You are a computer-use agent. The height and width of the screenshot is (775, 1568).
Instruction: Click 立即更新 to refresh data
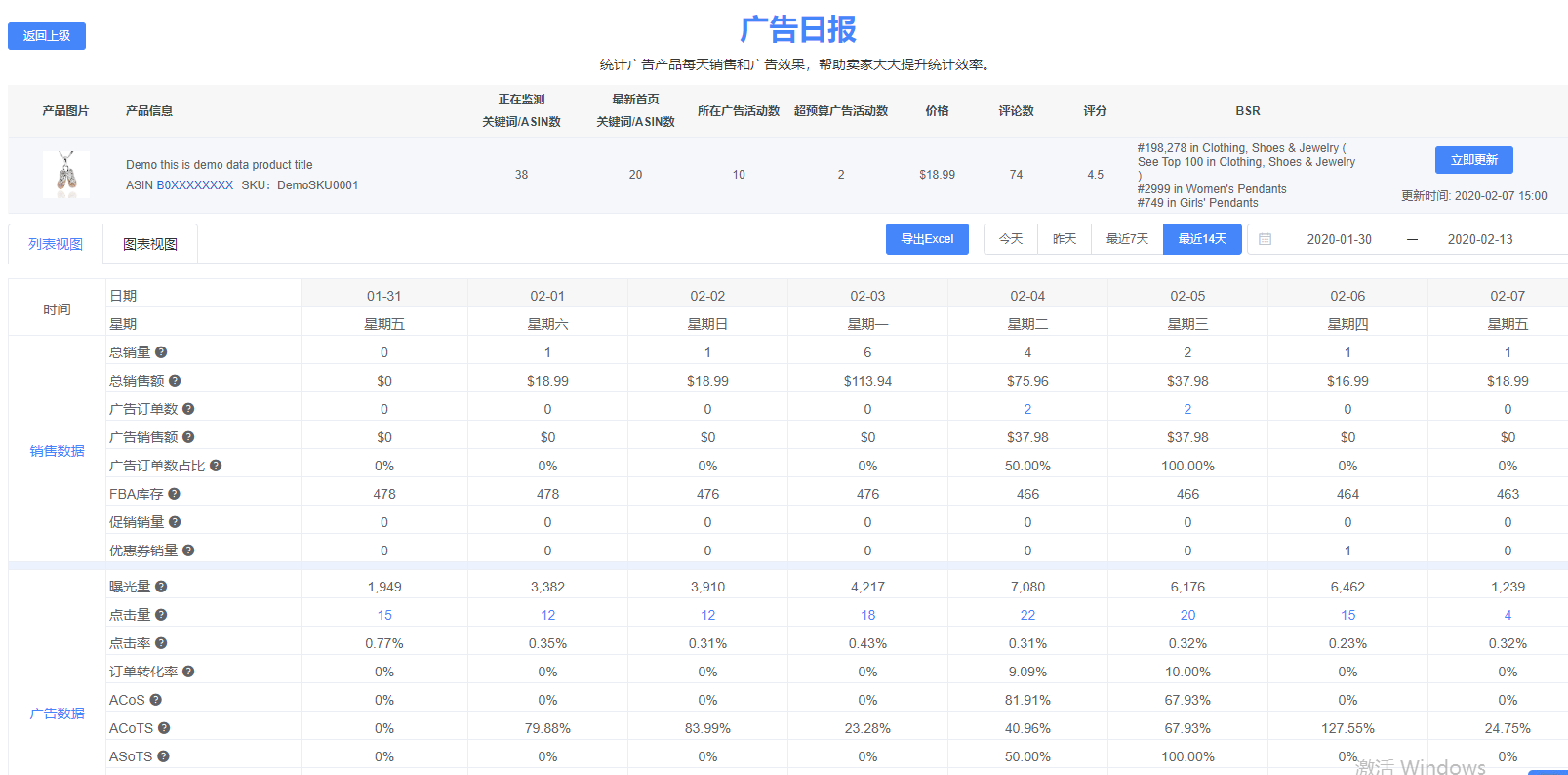1473,160
